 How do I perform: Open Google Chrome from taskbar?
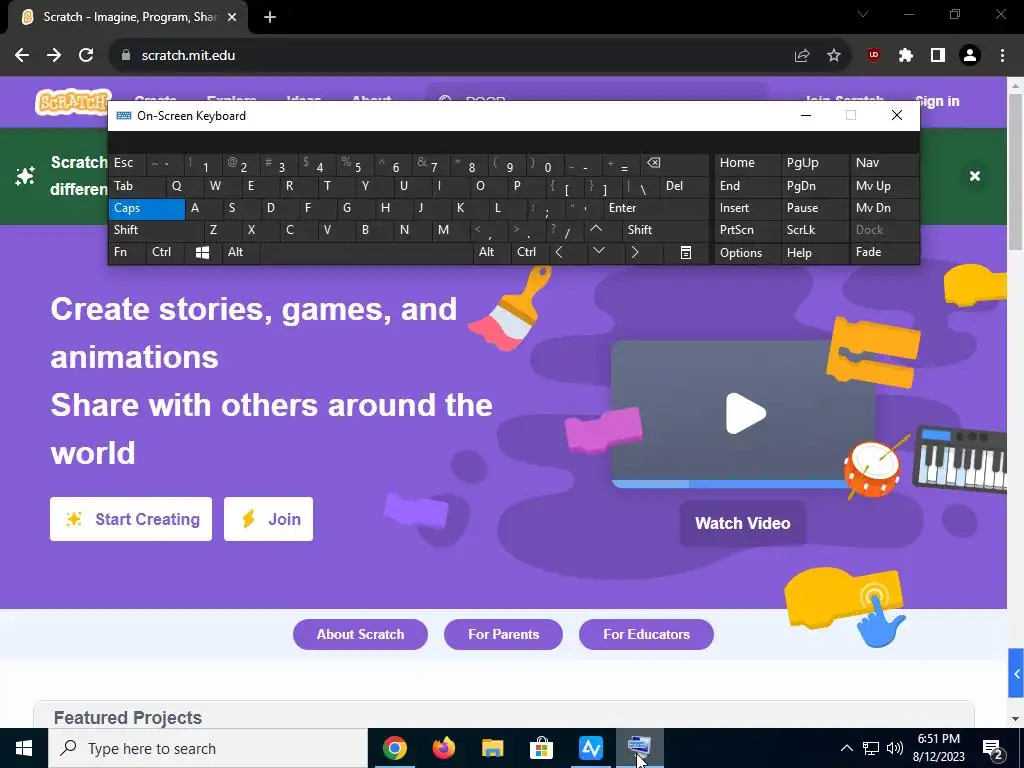[x=394, y=748]
